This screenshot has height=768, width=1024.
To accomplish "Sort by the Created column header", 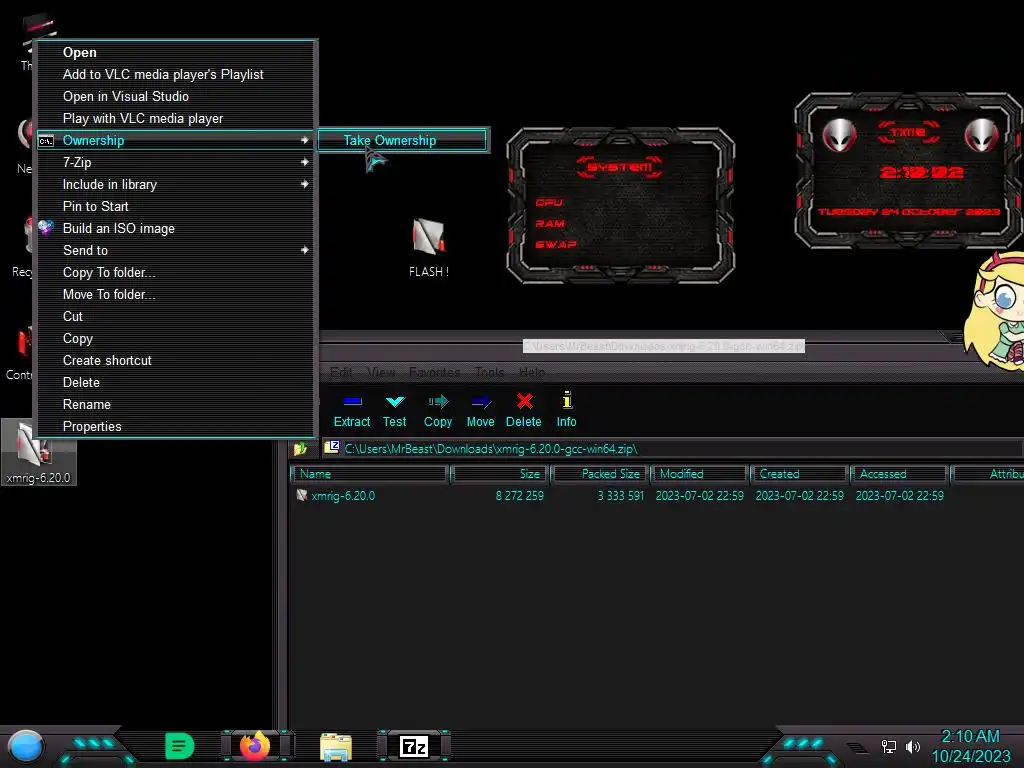I will tap(800, 474).
